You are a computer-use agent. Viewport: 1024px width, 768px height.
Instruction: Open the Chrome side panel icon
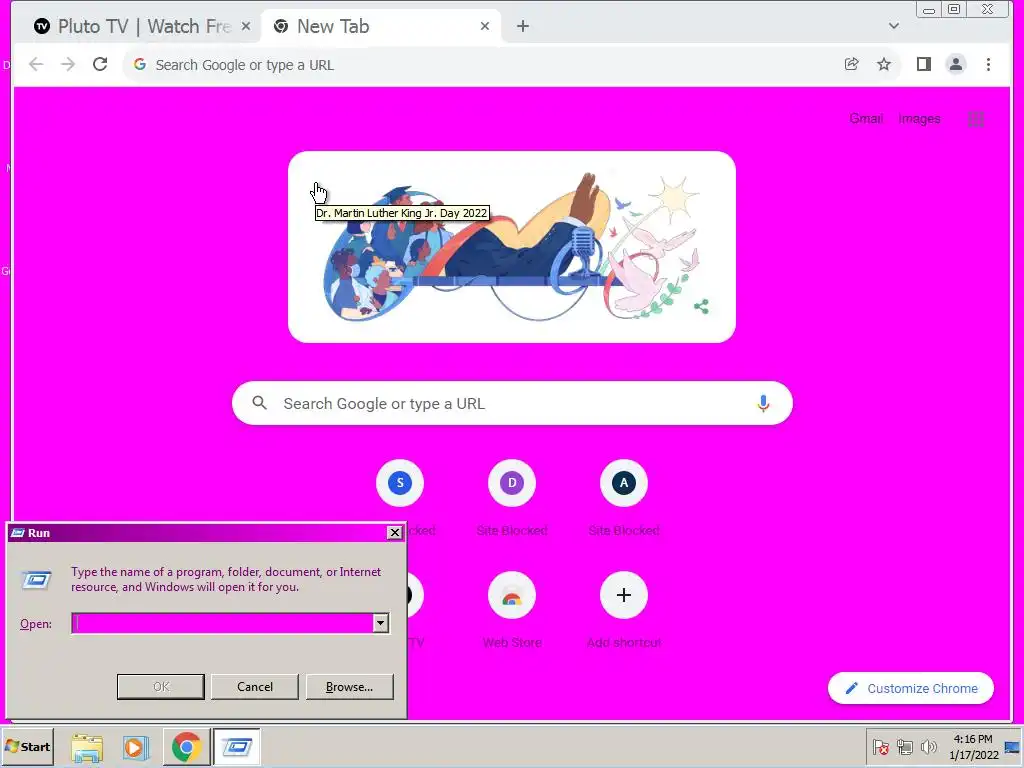click(923, 64)
